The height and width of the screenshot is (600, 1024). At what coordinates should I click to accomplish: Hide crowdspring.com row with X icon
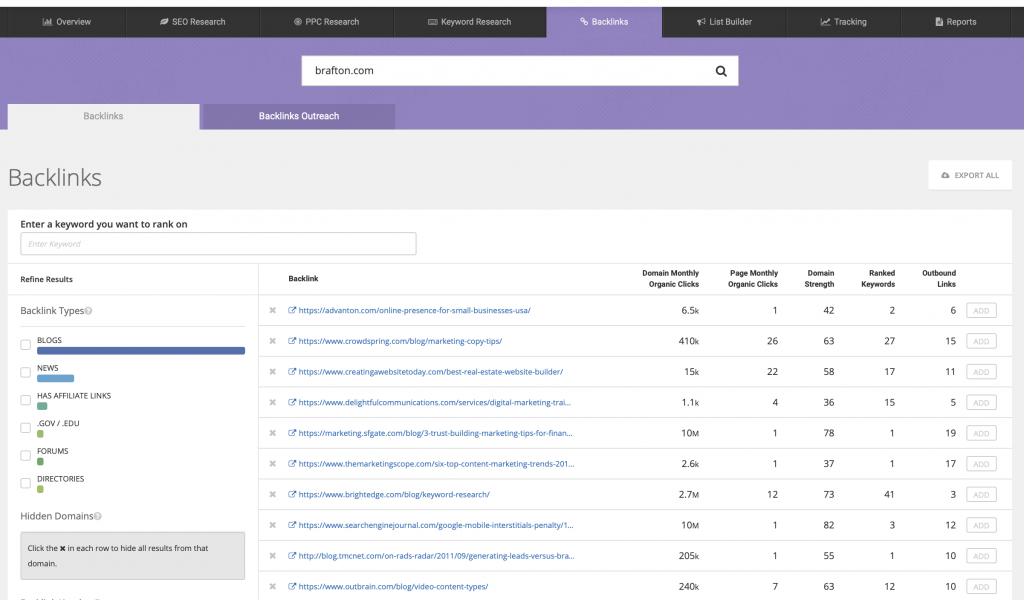pyautogui.click(x=272, y=341)
